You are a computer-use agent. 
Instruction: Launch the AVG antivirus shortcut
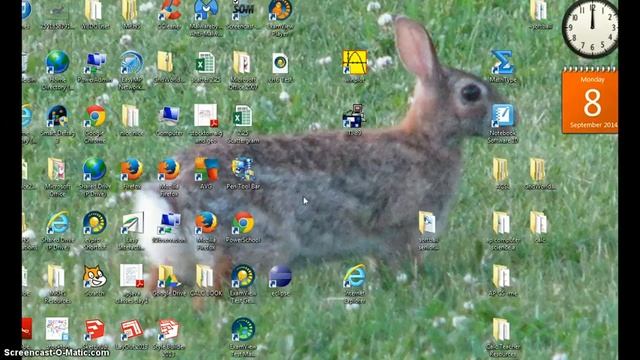point(206,170)
